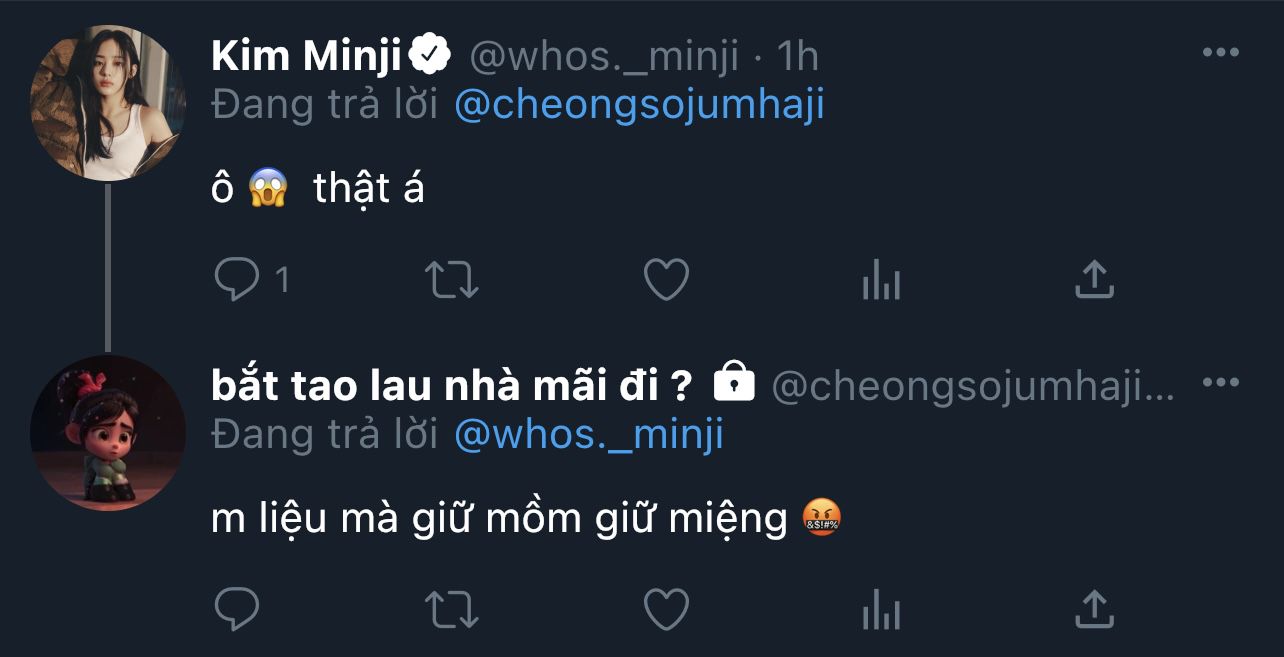Viewport: 1284px width, 657px height.
Task: Share Kim Minji's tweet
Action: pos(1094,280)
